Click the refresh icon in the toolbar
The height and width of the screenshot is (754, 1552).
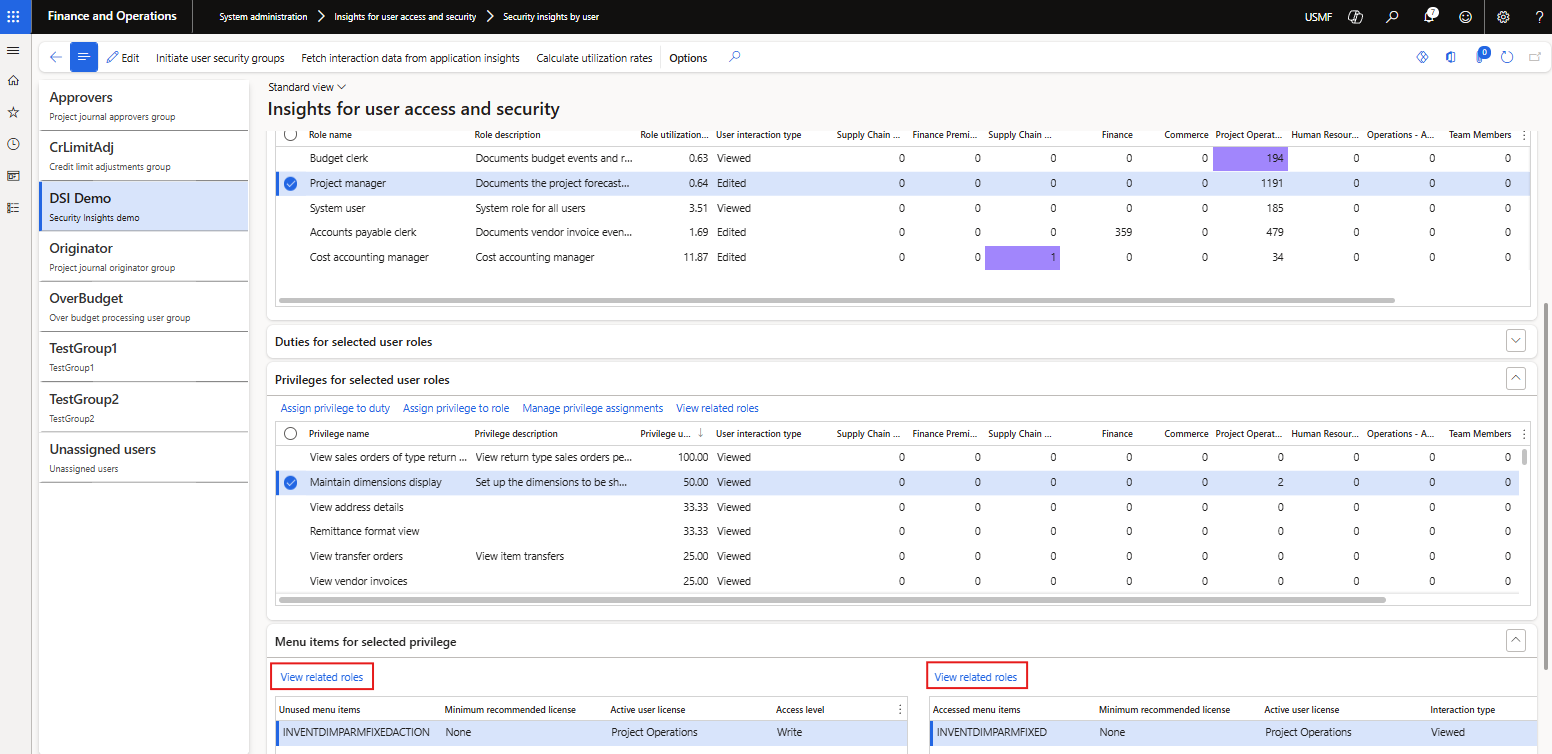pos(1507,58)
